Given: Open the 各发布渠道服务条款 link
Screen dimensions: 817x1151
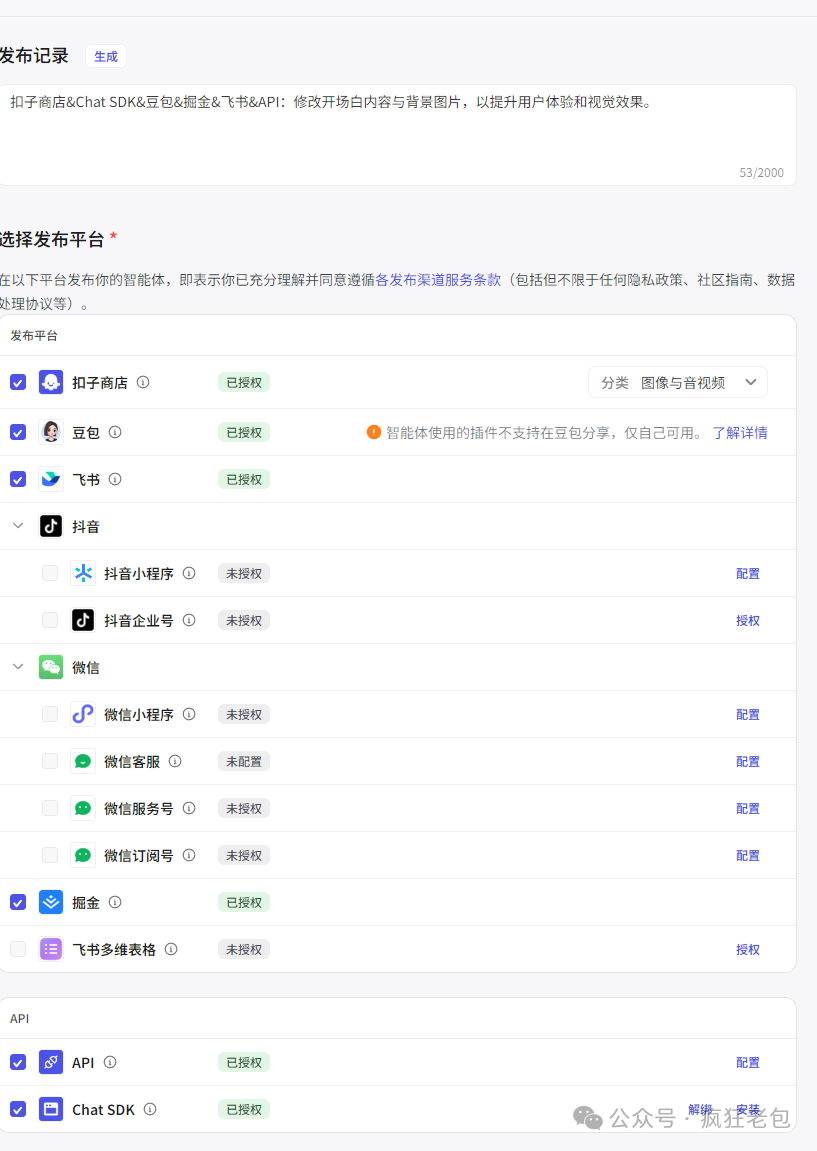Looking at the screenshot, I should pyautogui.click(x=438, y=280).
